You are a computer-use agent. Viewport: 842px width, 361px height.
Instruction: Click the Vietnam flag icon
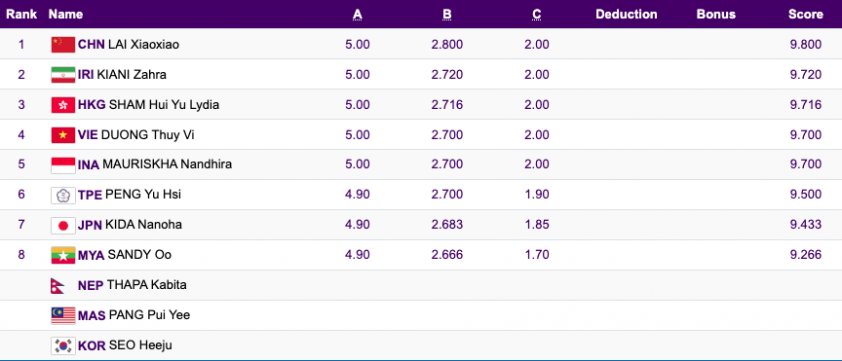[63, 135]
